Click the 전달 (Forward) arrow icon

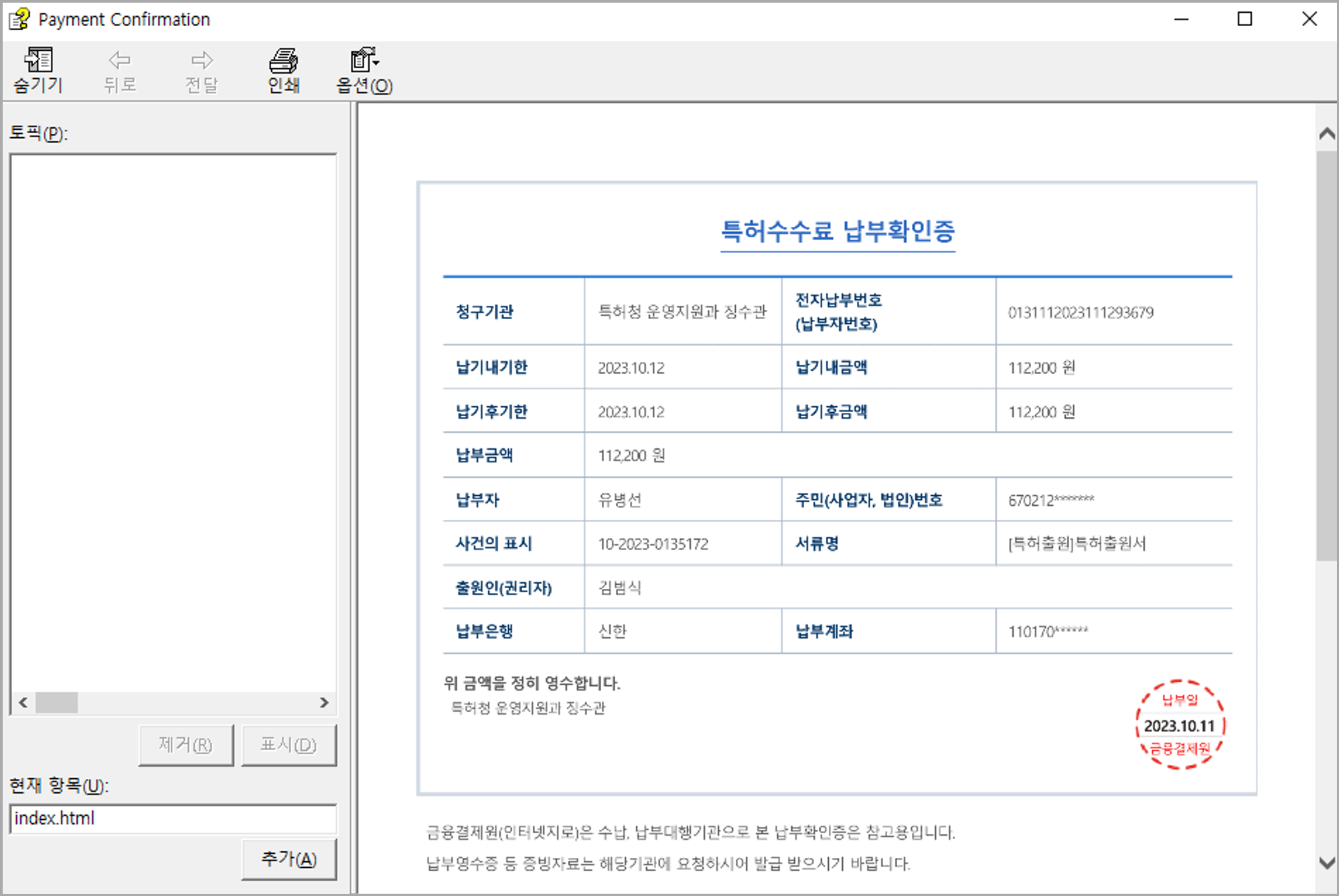202,61
